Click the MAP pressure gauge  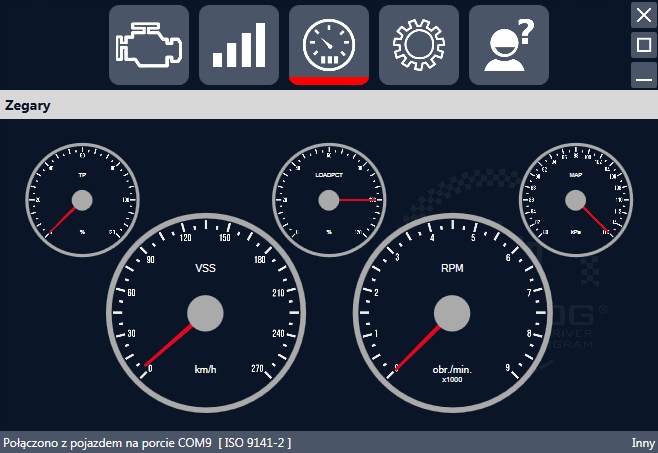coord(575,200)
